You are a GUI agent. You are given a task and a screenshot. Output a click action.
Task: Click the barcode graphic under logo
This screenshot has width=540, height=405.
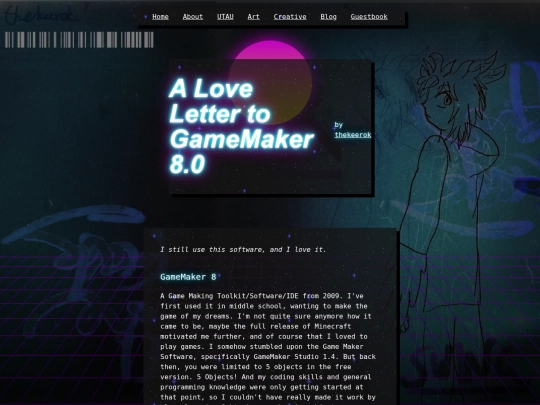click(79, 40)
